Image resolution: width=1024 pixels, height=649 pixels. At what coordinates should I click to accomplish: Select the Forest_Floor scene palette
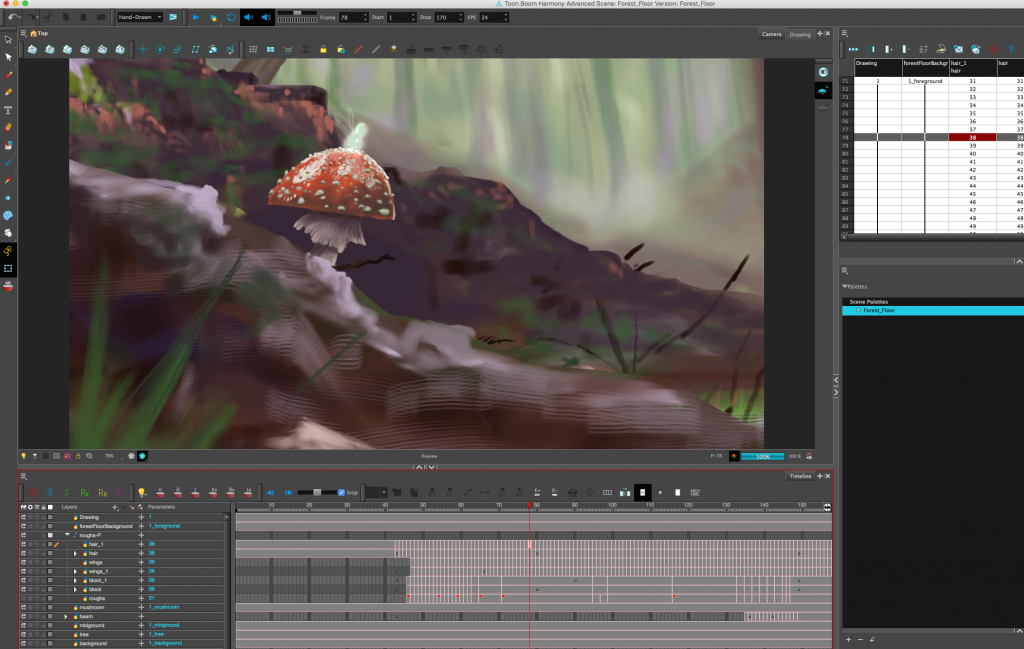point(880,310)
